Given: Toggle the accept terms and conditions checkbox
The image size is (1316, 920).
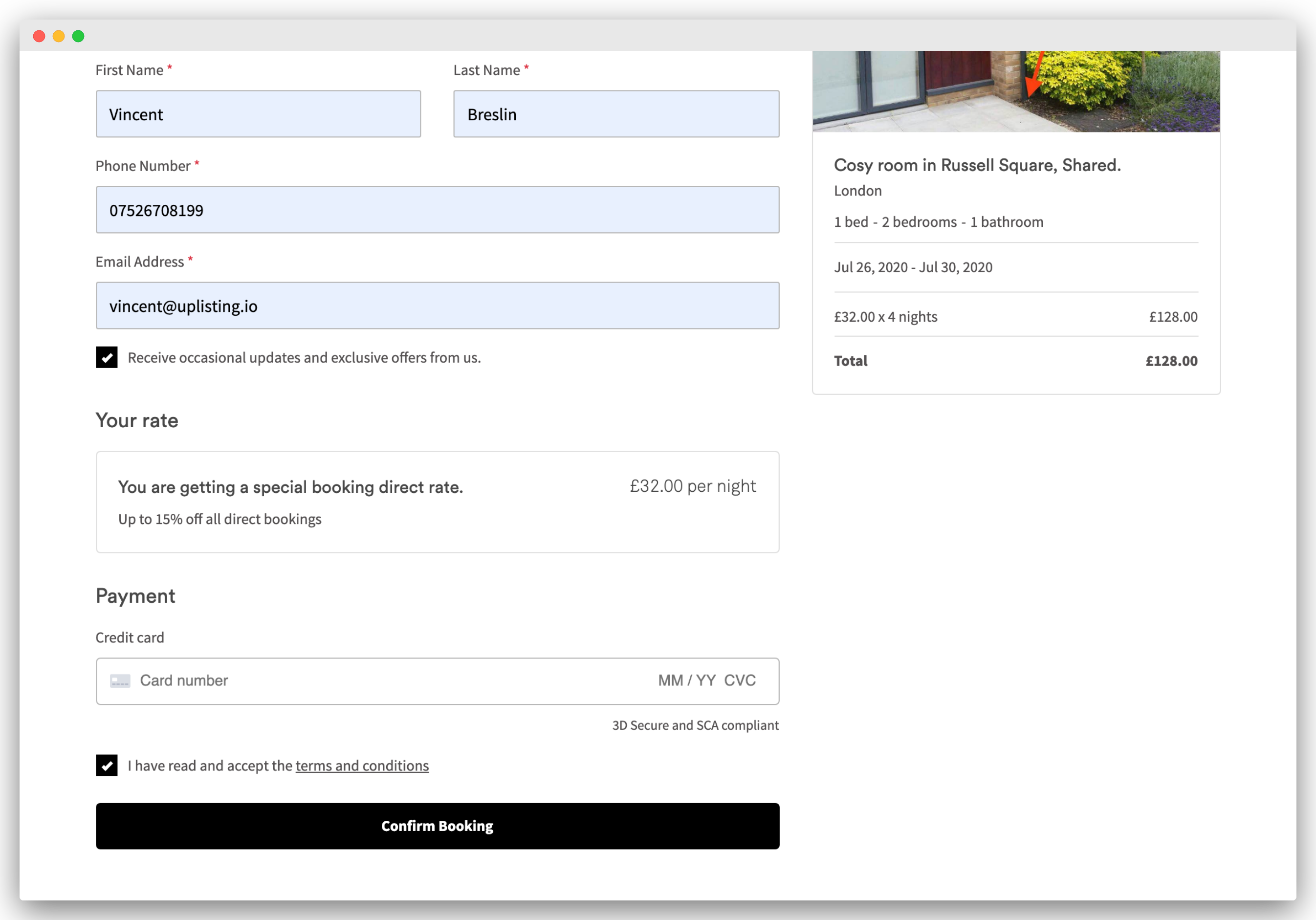Looking at the screenshot, I should (x=107, y=765).
